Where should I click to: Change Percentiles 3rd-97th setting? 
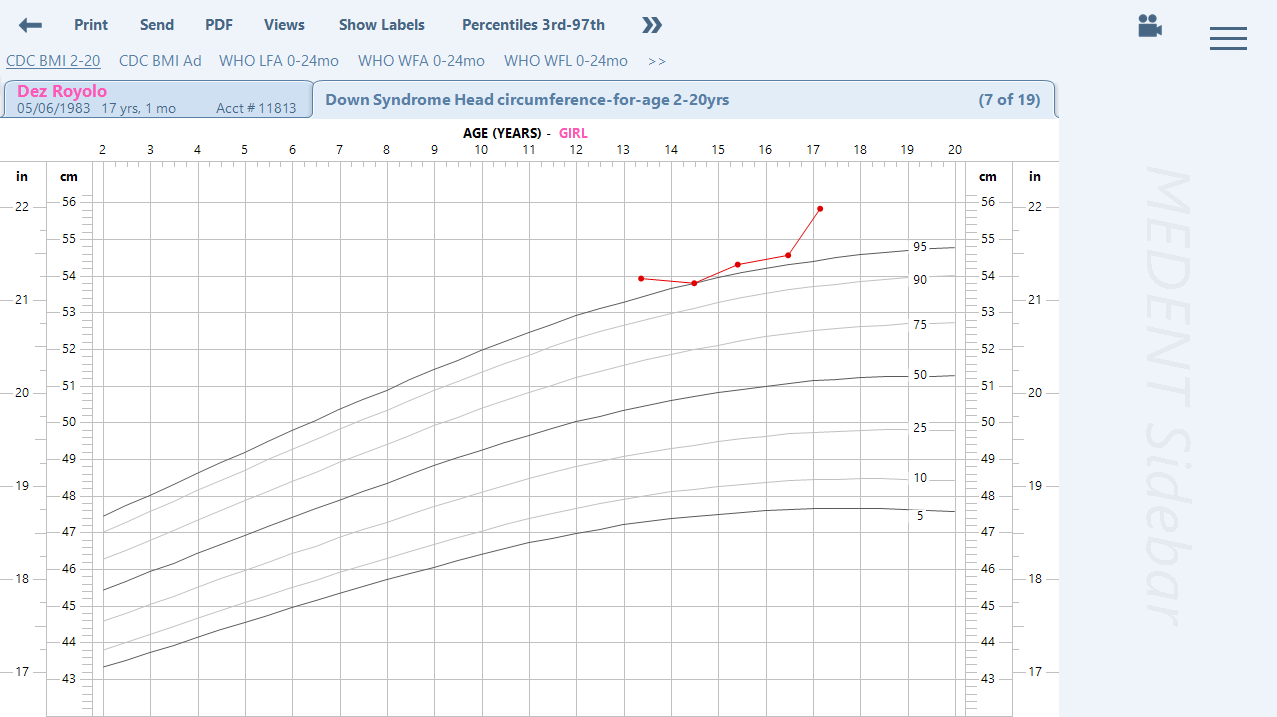tap(533, 25)
